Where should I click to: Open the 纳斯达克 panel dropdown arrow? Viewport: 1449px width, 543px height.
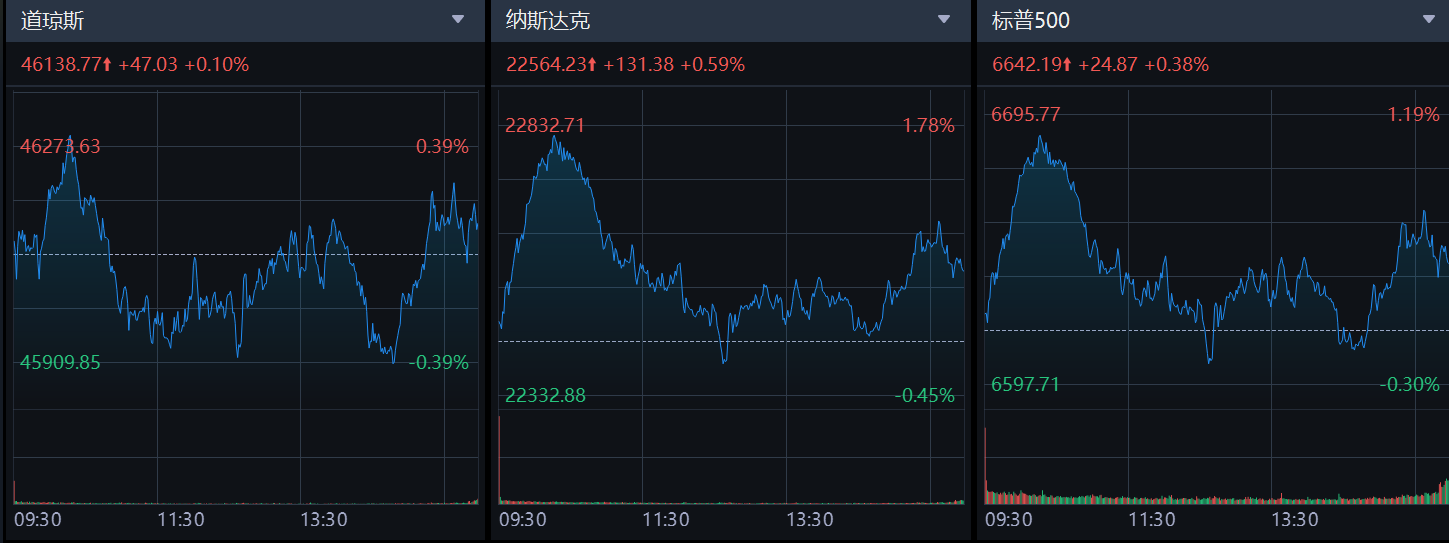point(943,19)
